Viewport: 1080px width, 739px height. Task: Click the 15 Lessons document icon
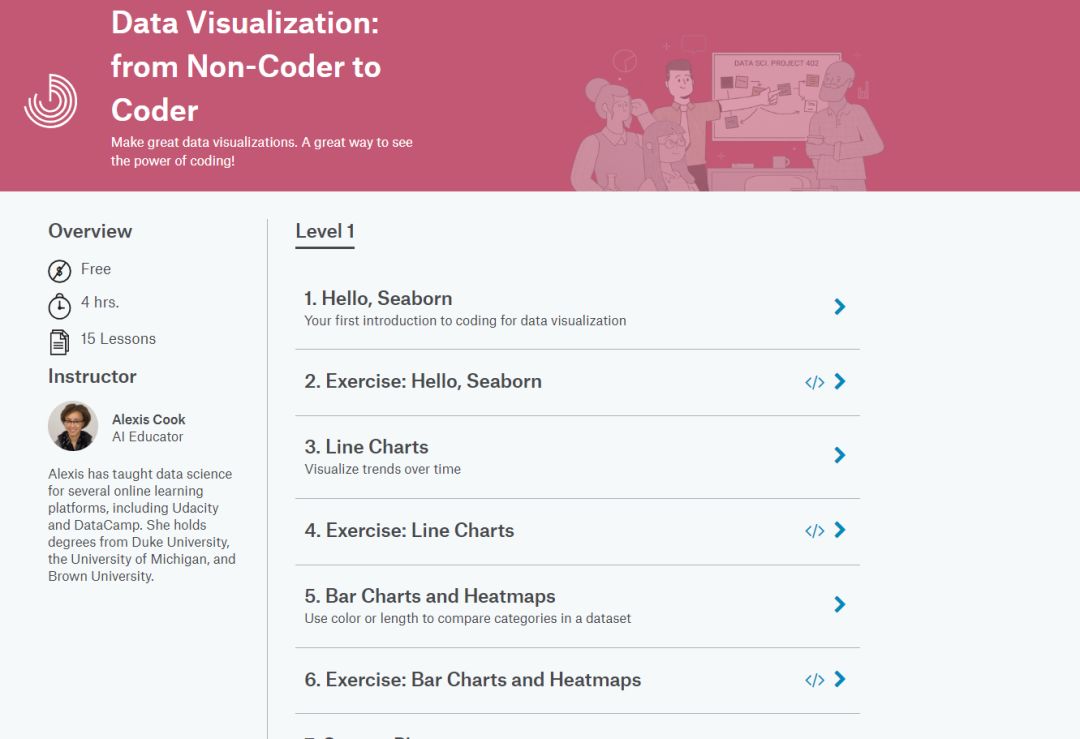tap(60, 341)
